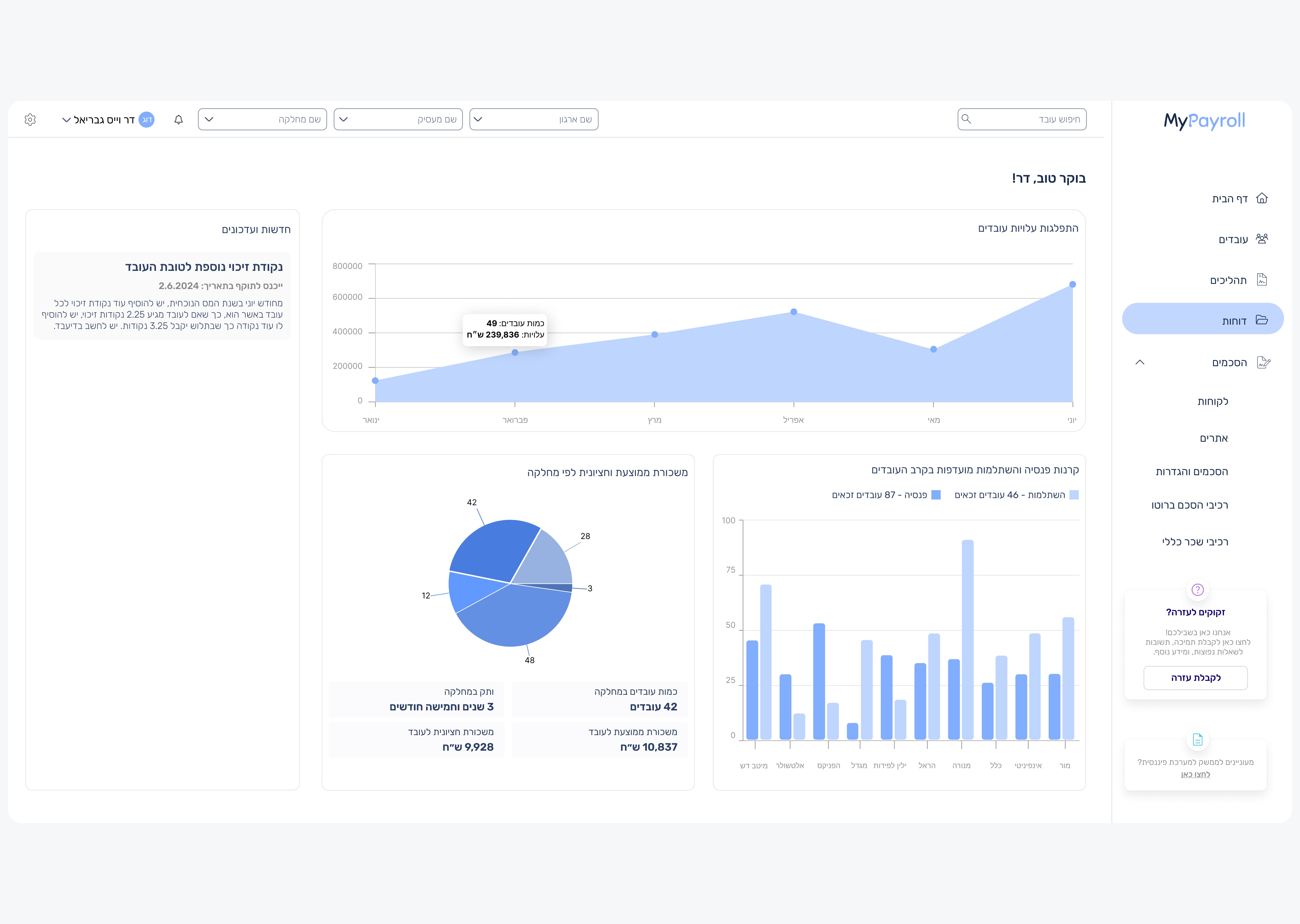This screenshot has height=924, width=1300.
Task: Click the חיפוש עובד search field
Action: point(1022,119)
